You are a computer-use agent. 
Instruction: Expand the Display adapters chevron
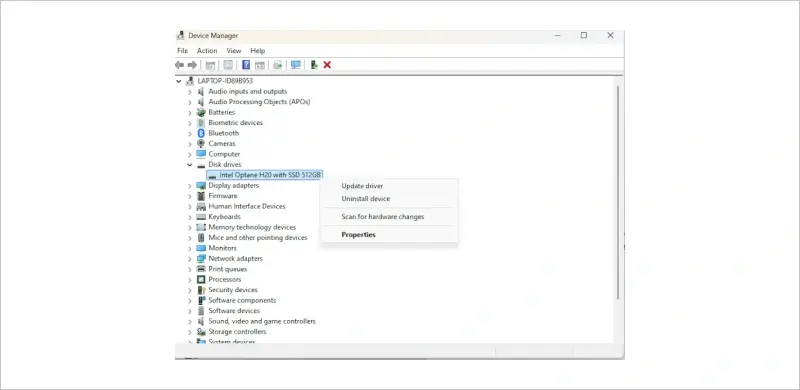190,186
